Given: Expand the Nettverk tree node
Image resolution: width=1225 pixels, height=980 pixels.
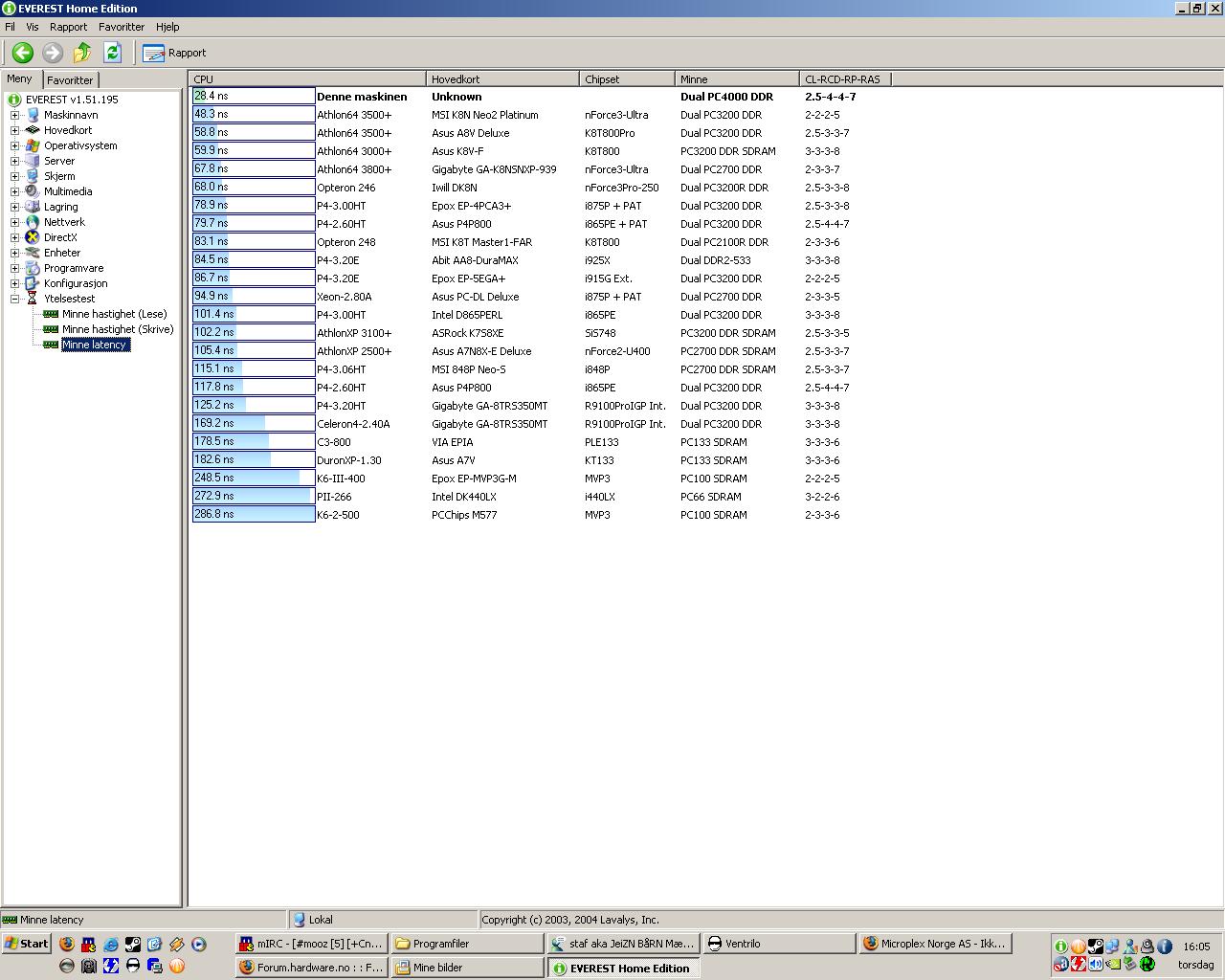Looking at the screenshot, I should (14, 222).
